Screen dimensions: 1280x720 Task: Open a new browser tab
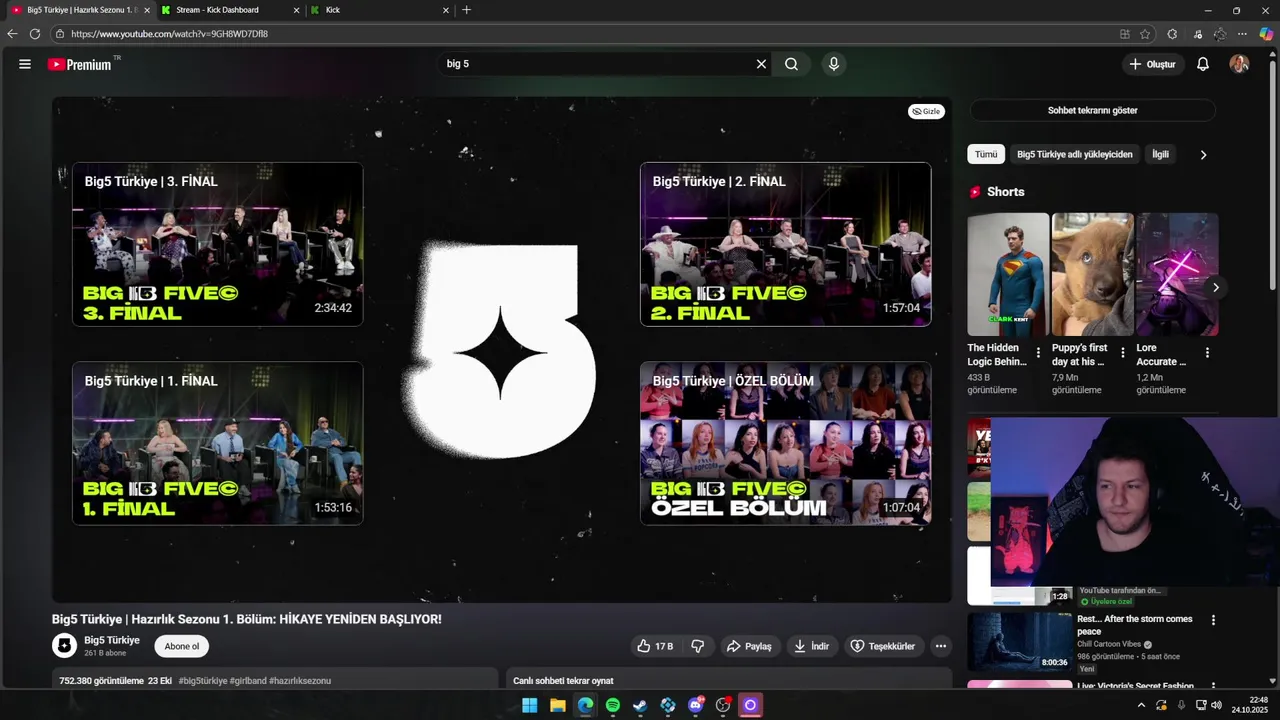(466, 10)
